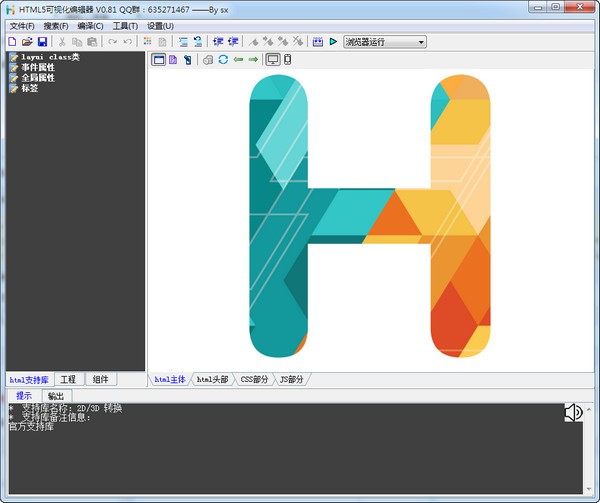The height and width of the screenshot is (503, 600).
Task: Click the open folder toolbar icon
Action: coord(27,42)
